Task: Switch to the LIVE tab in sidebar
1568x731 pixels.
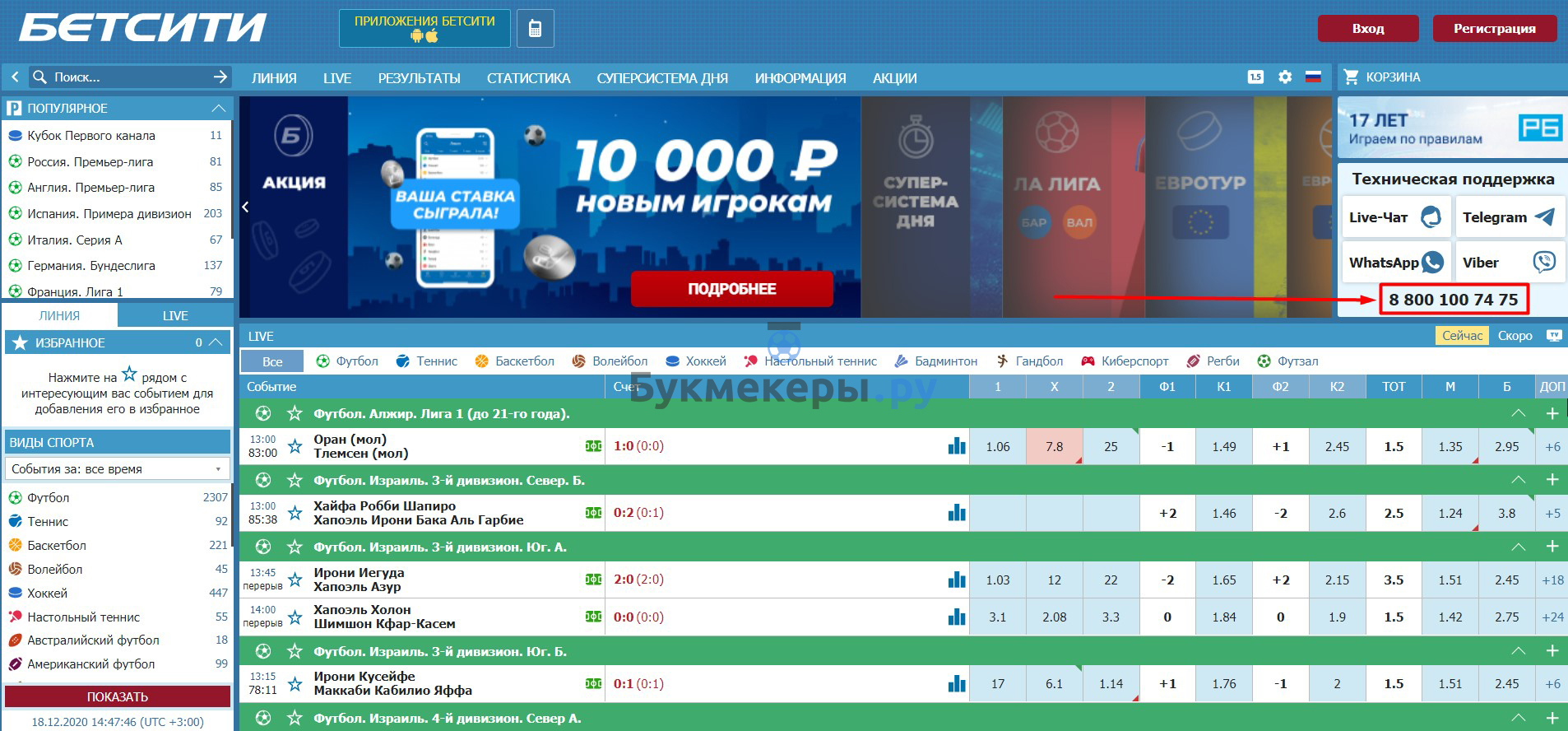Action: click(x=174, y=315)
